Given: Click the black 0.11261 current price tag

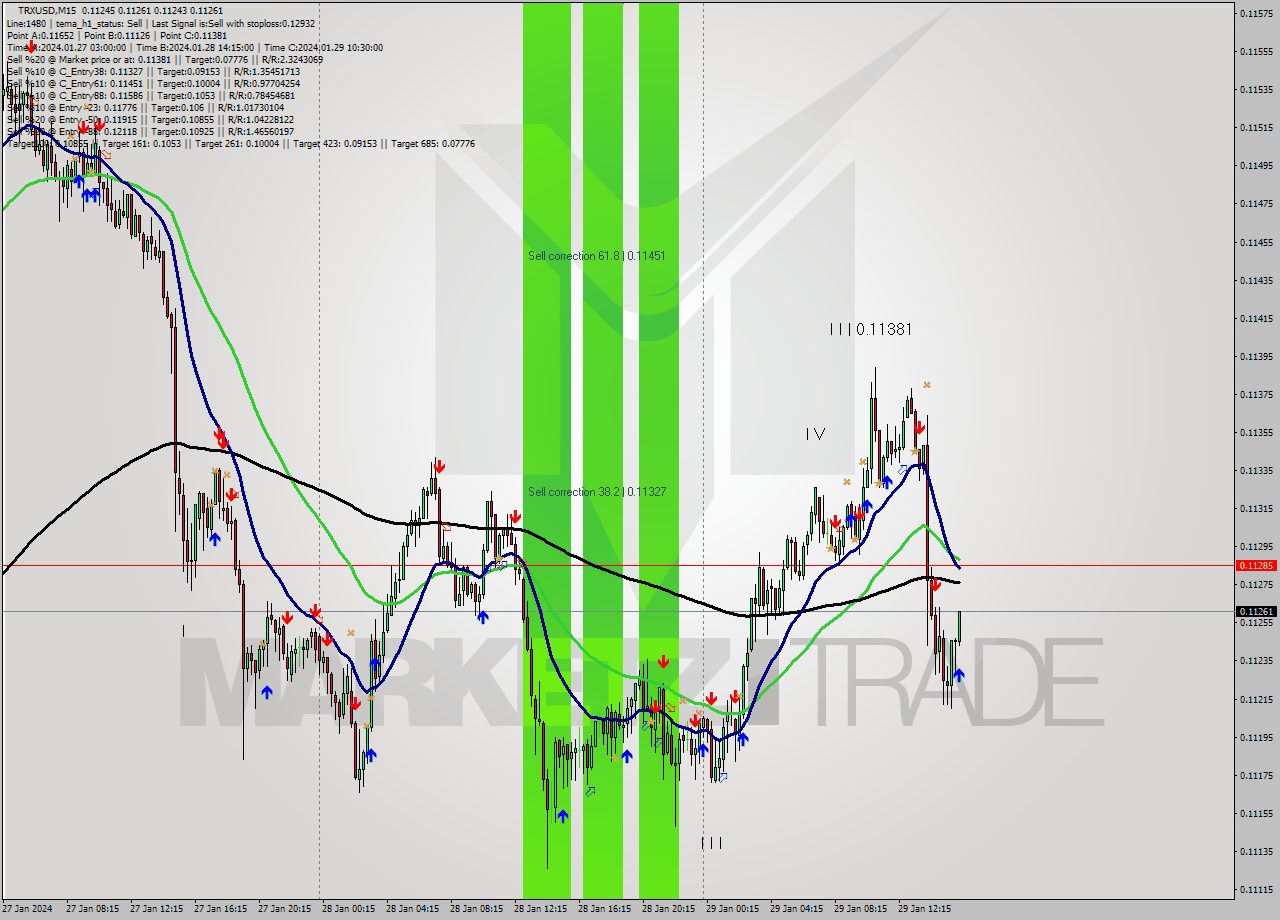Looking at the screenshot, I should pyautogui.click(x=1256, y=611).
